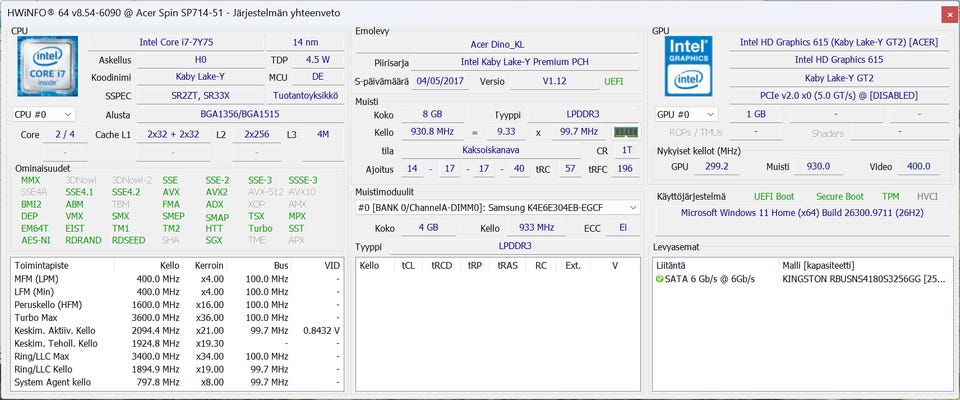Click the Intel Kaby Lake-Y Premium PCH field

tap(525, 62)
